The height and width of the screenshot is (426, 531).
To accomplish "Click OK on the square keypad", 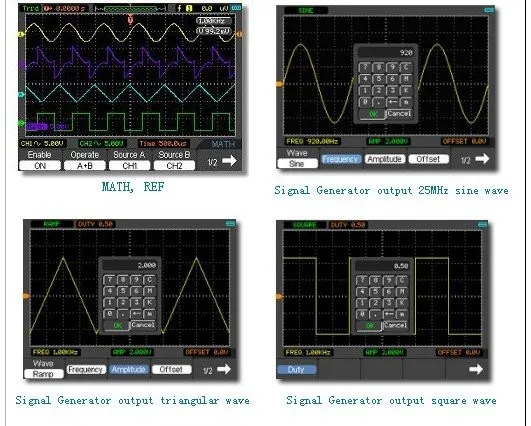I will click(370, 326).
